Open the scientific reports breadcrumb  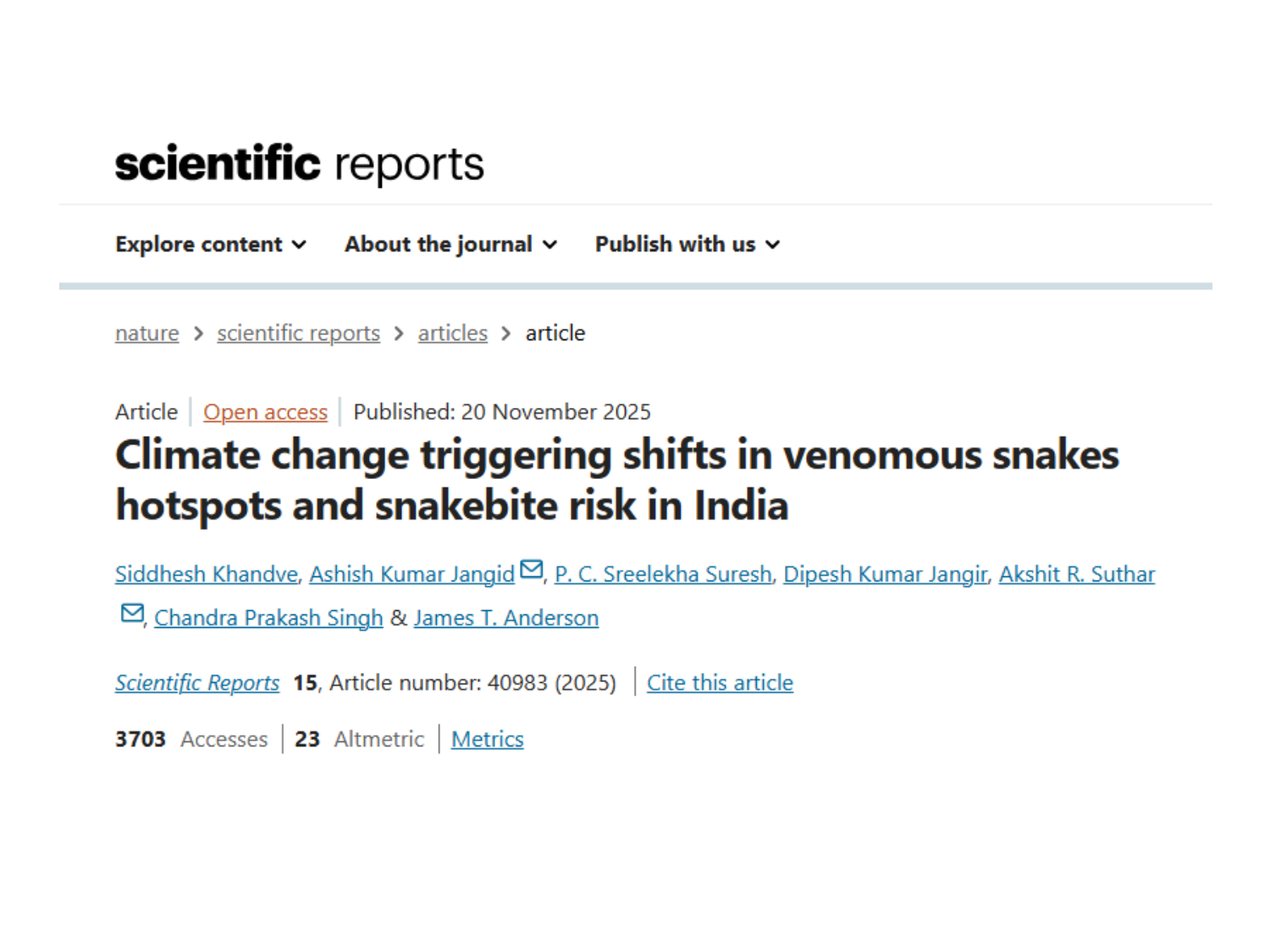click(298, 333)
